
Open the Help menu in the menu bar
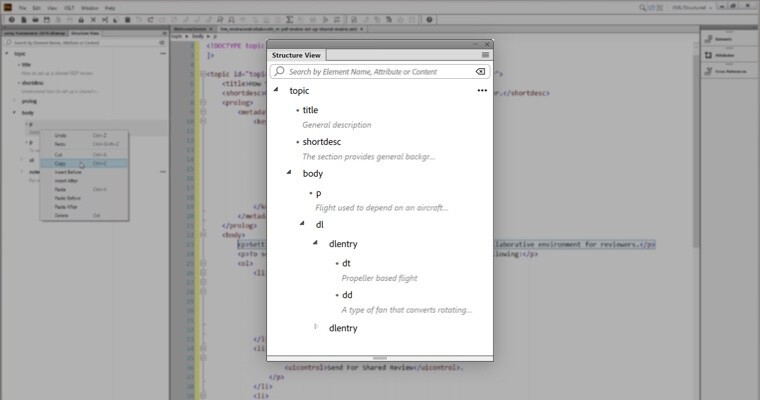pyautogui.click(x=110, y=8)
